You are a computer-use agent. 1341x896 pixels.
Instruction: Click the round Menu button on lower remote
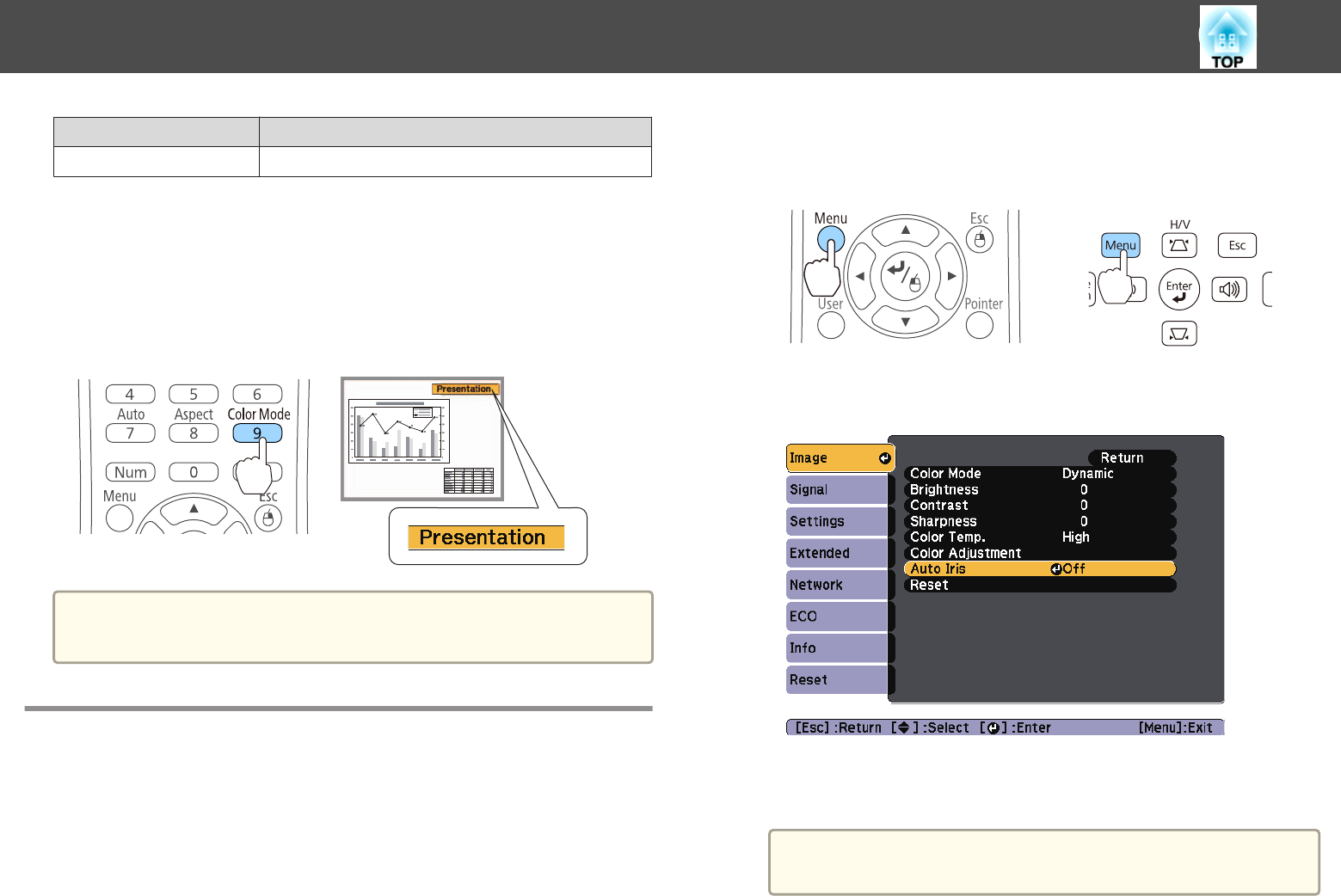pyautogui.click(x=120, y=519)
